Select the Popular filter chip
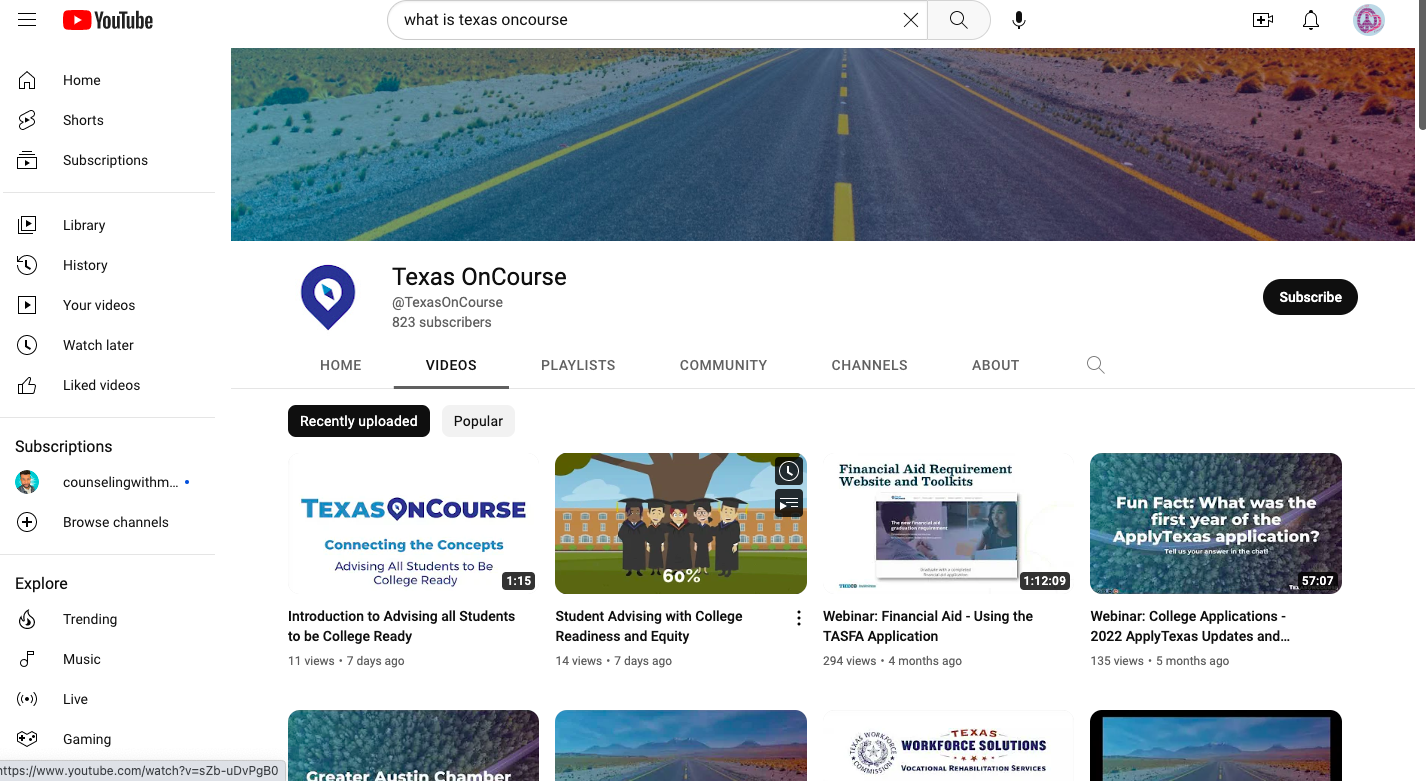 (x=478, y=421)
